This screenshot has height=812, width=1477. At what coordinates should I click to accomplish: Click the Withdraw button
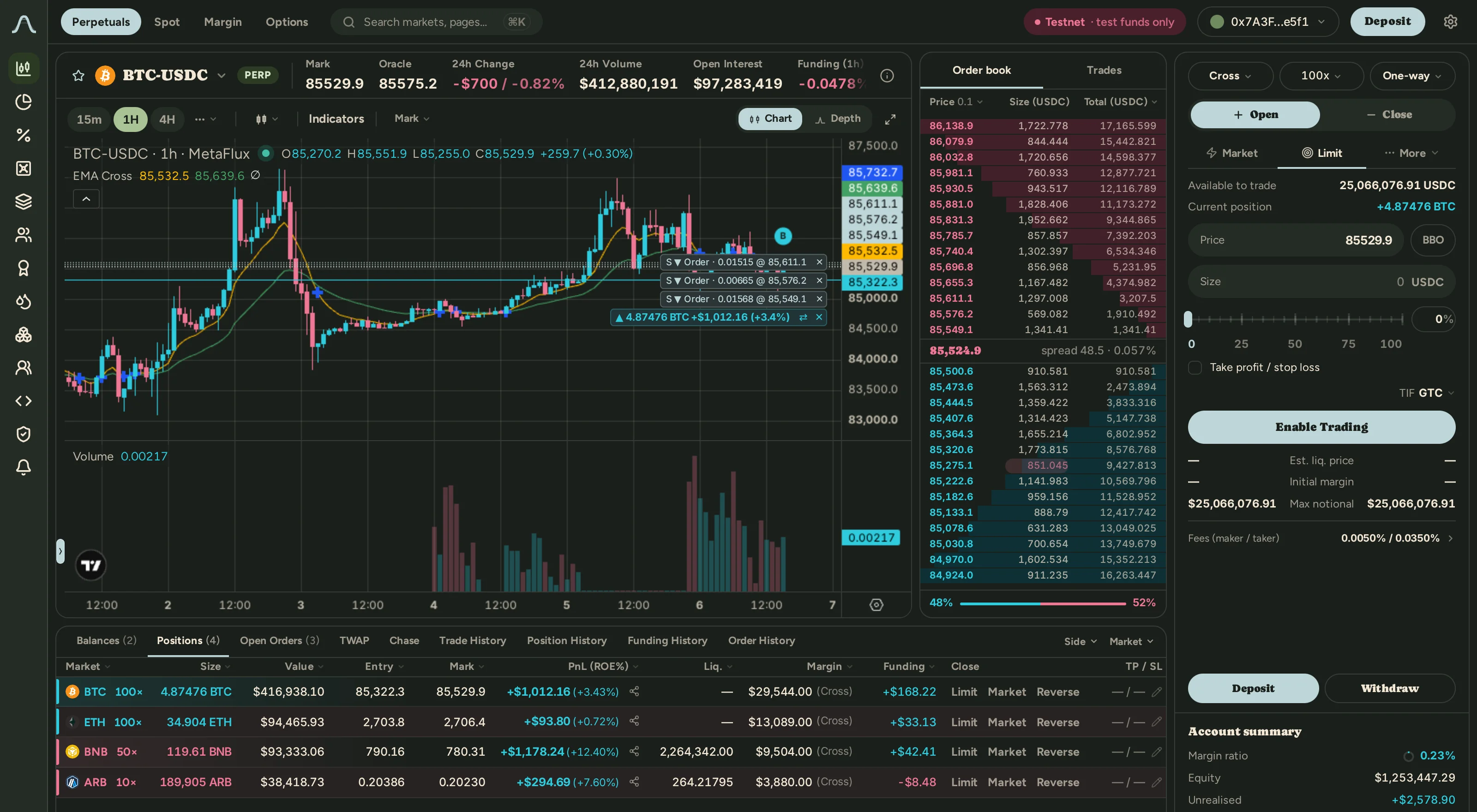(x=1389, y=688)
